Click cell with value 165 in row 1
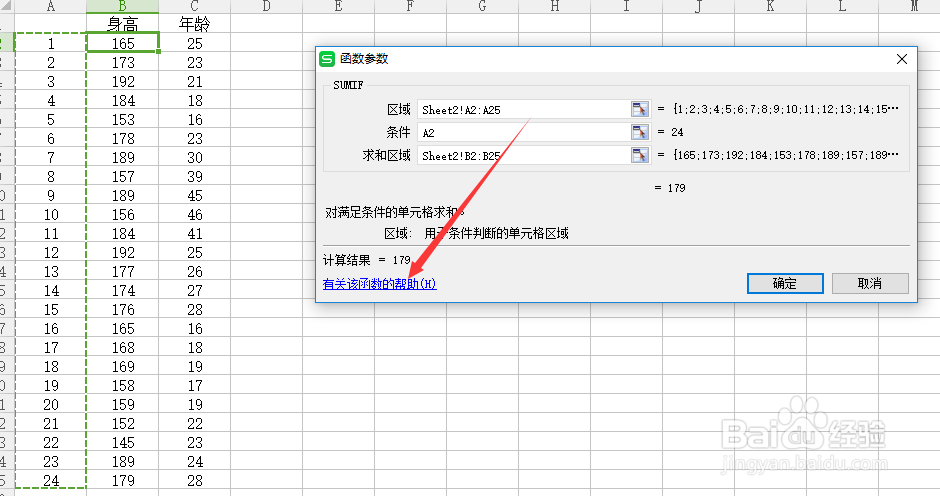This screenshot has width=940, height=496. pyautogui.click(x=122, y=43)
